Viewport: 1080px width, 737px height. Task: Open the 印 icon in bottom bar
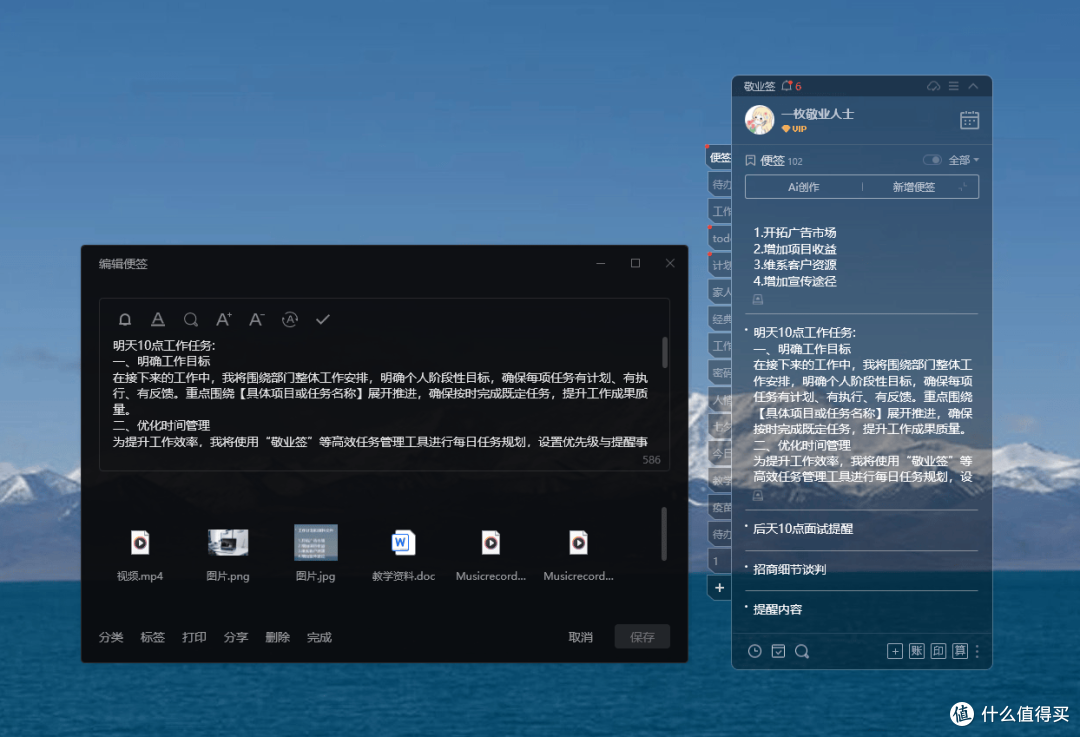point(938,651)
